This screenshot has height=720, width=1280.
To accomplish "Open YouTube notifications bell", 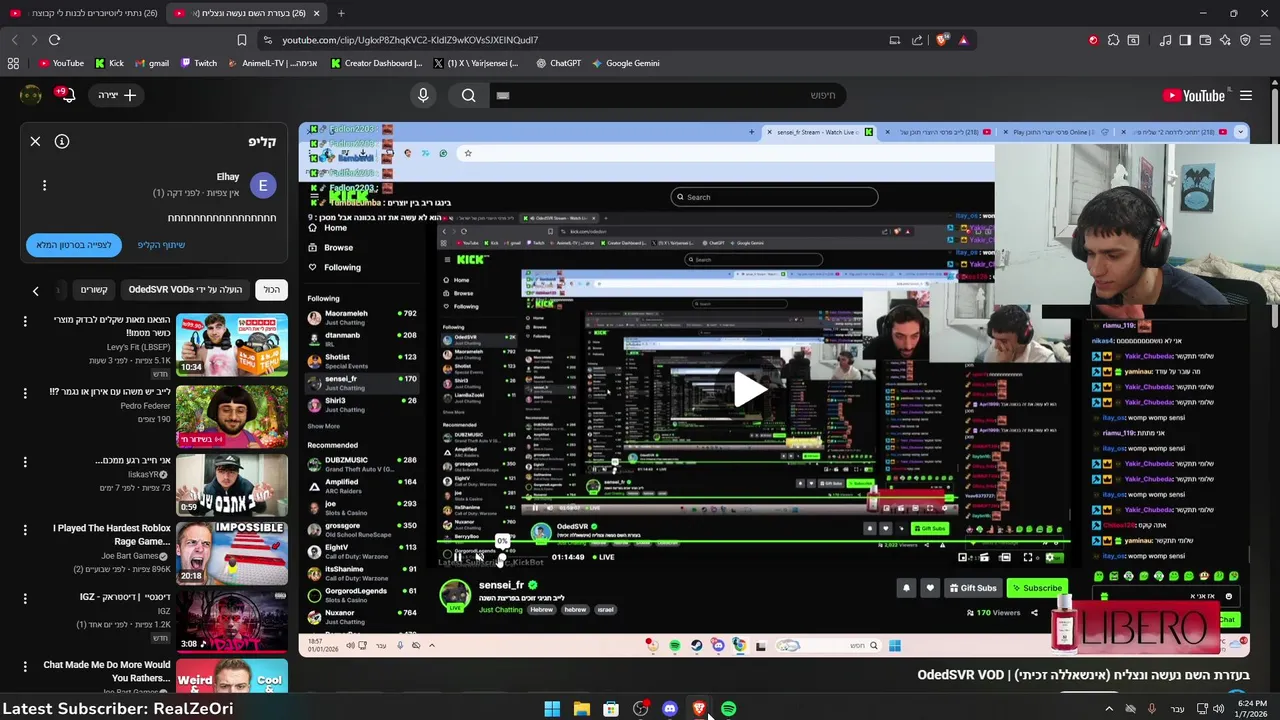I will pos(67,95).
